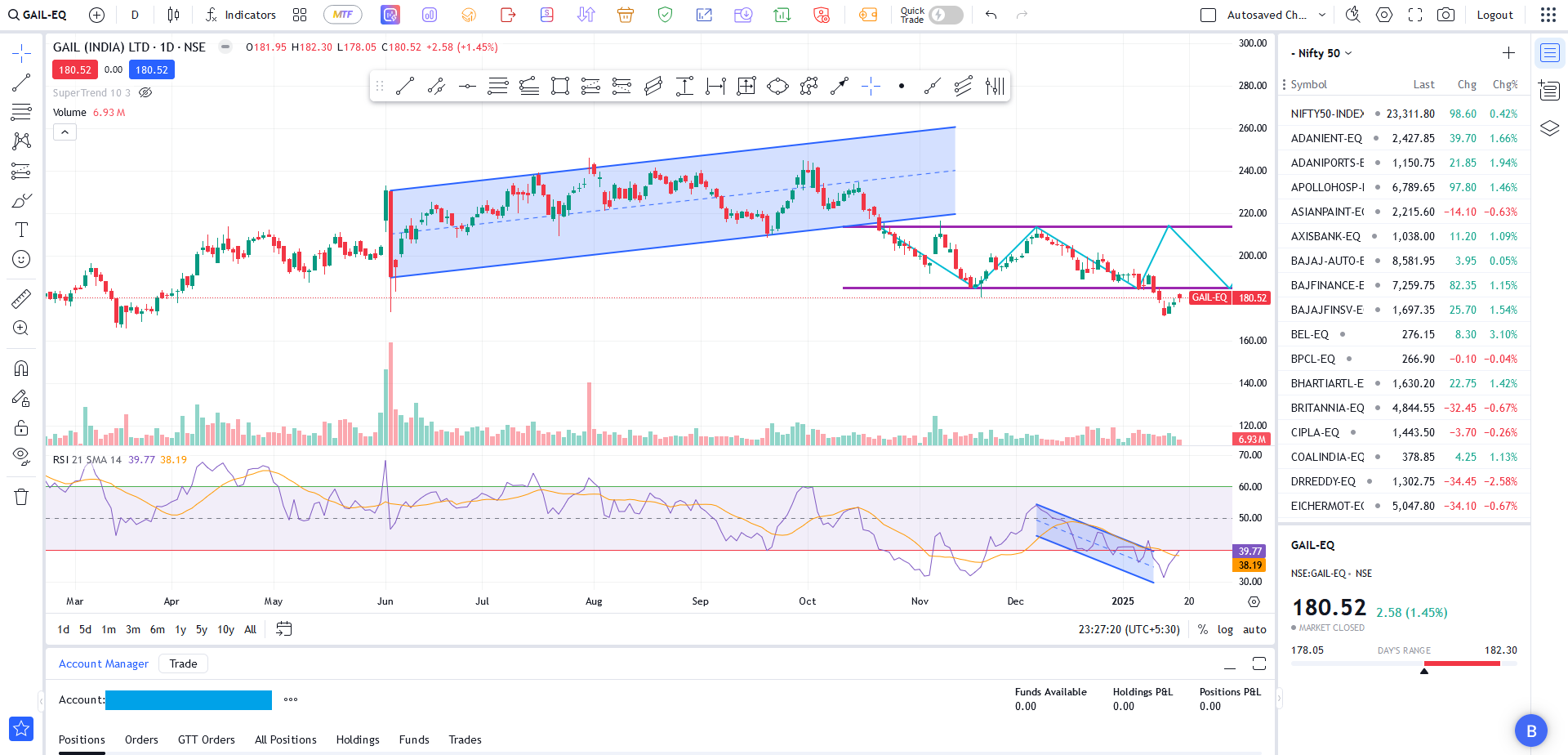Enter fullscreen chart mode
Viewport: 1568px width, 755px height.
point(1415,15)
